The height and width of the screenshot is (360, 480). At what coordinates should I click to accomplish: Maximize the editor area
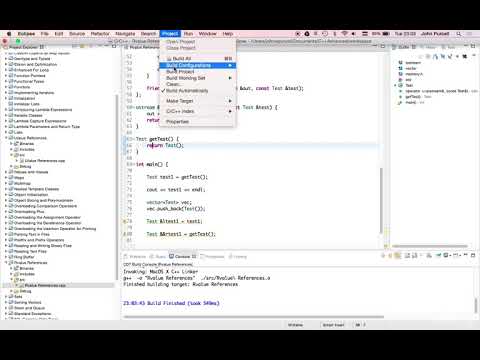(x=383, y=46)
